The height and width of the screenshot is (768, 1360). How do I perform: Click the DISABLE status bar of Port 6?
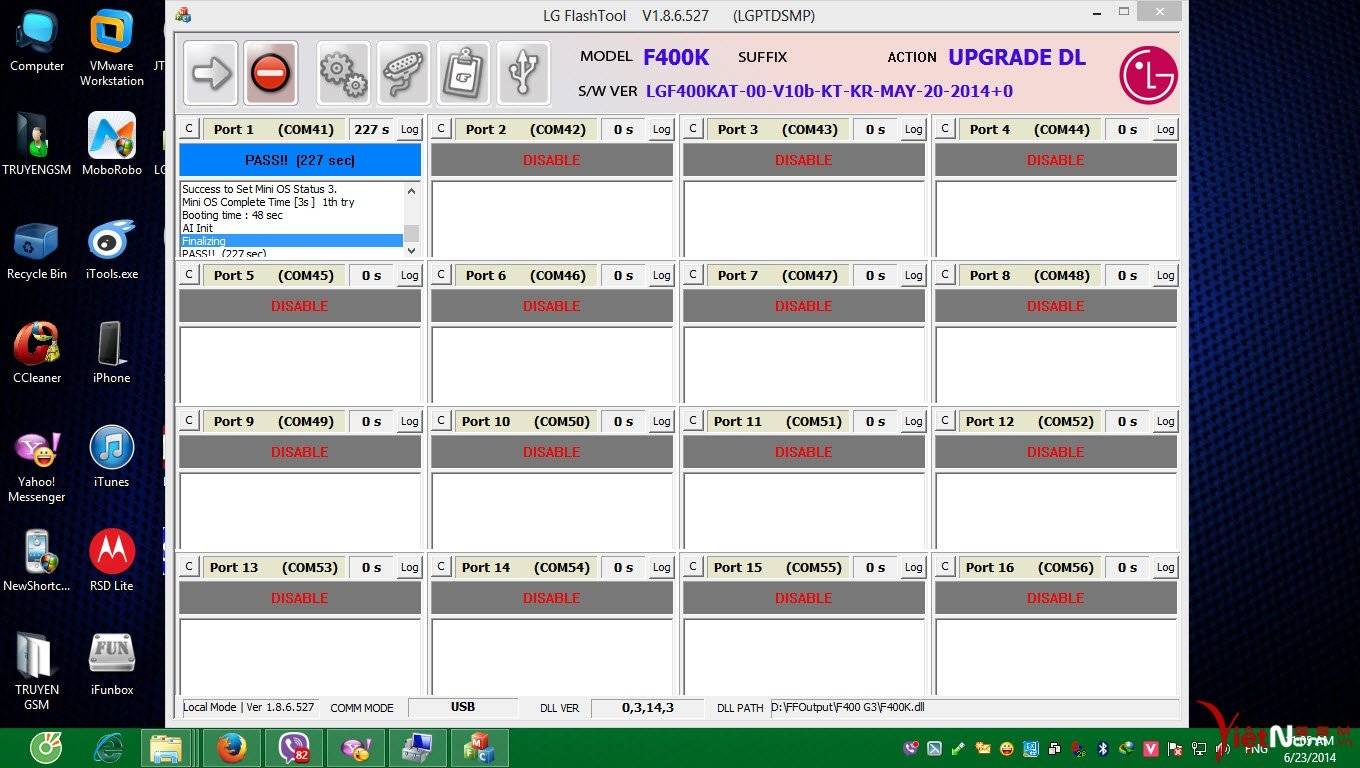point(552,306)
